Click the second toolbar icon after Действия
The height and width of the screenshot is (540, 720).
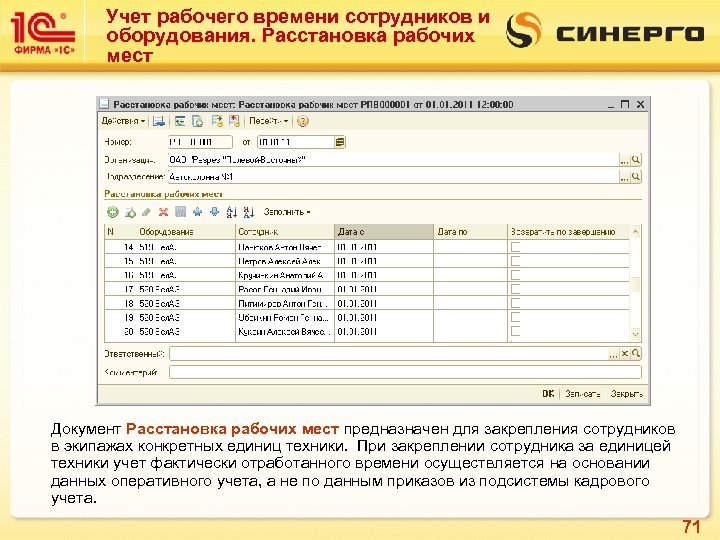(180, 121)
